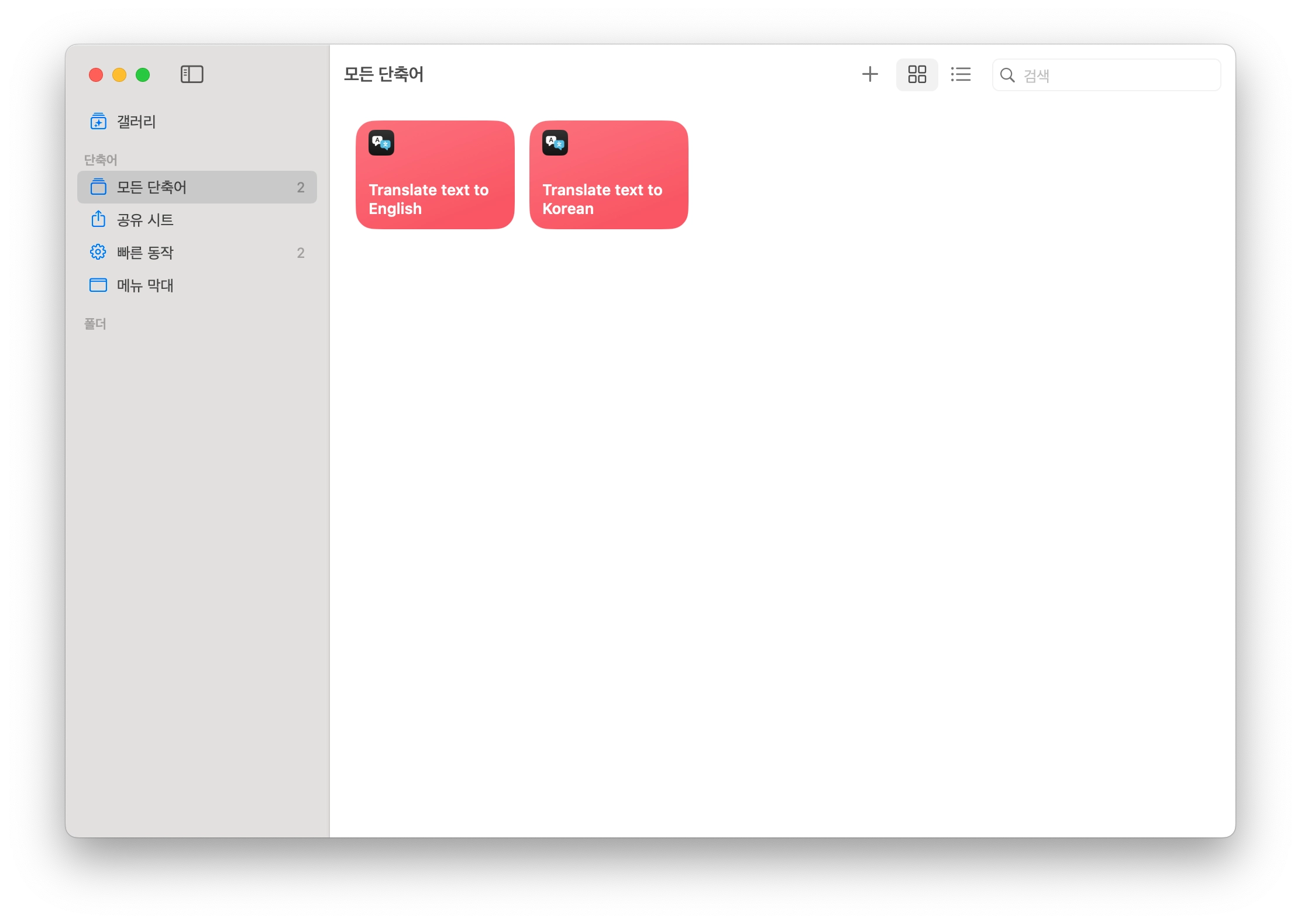This screenshot has width=1301, height=924.
Task: Click the 갤러리 gallery icon
Action: coord(98,122)
